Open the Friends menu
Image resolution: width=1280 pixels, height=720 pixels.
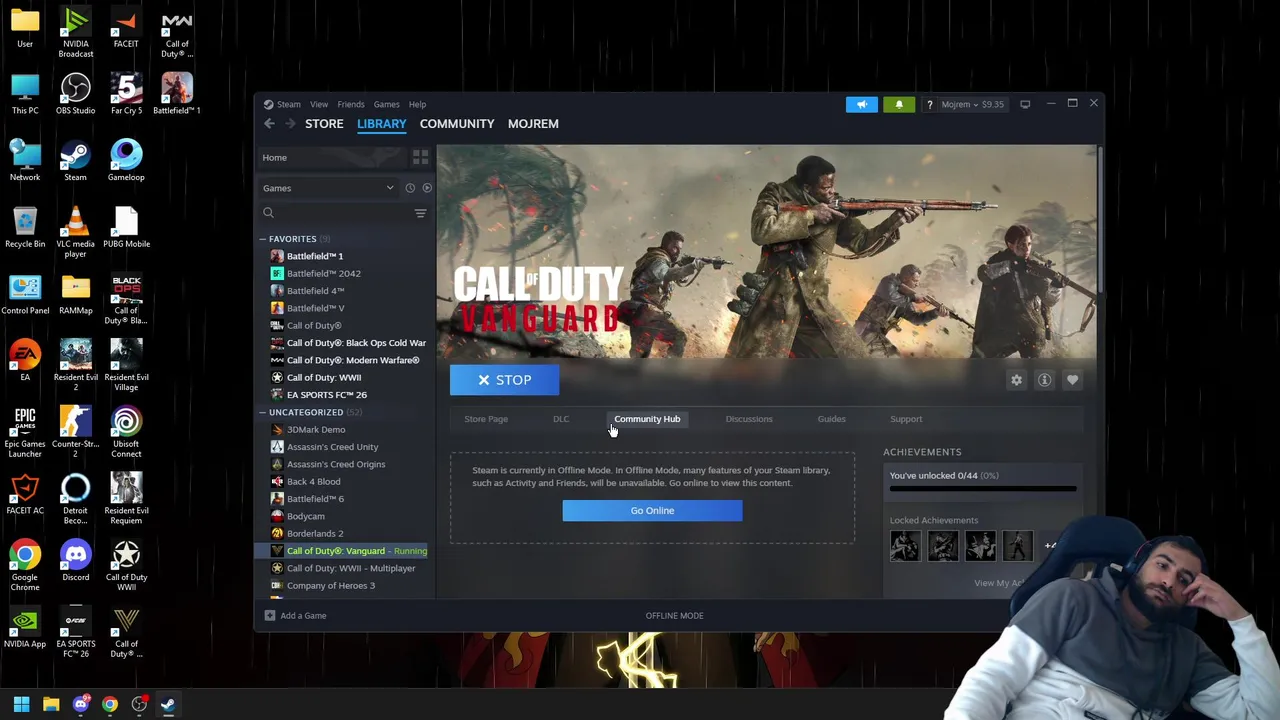coord(351,104)
